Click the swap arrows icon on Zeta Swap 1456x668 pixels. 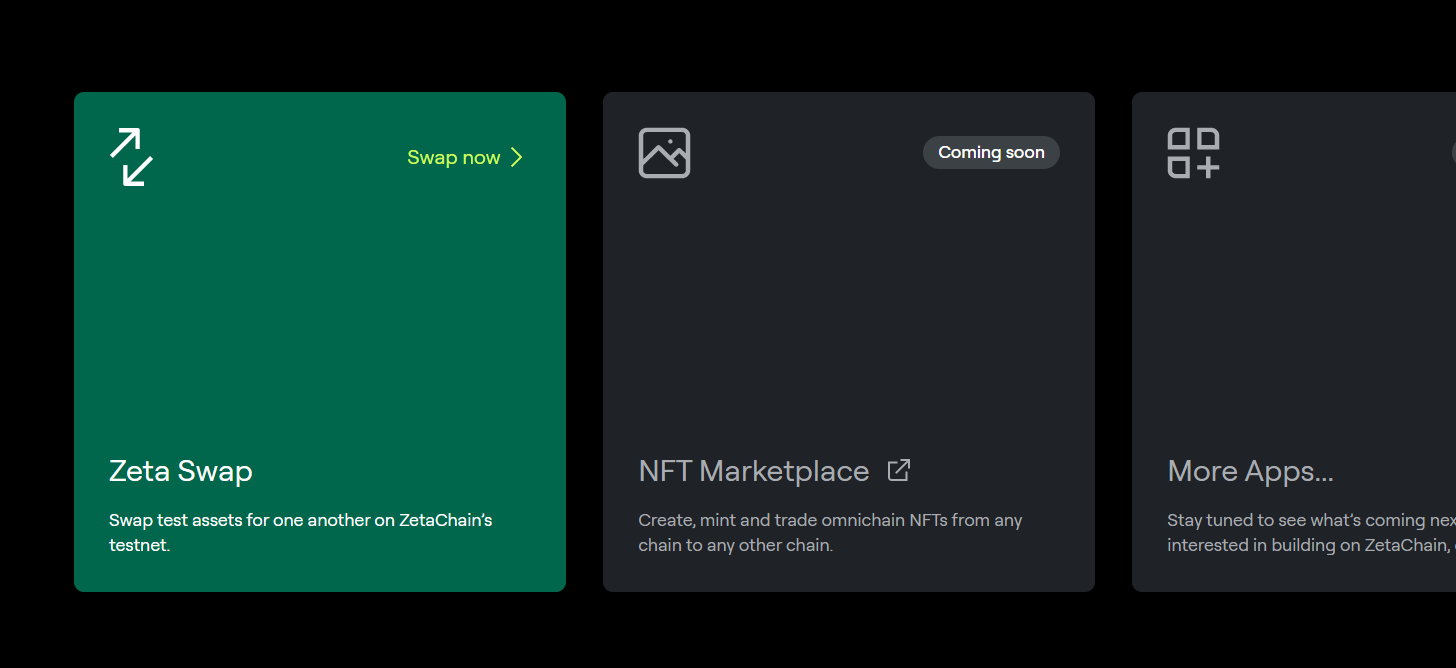click(x=131, y=157)
